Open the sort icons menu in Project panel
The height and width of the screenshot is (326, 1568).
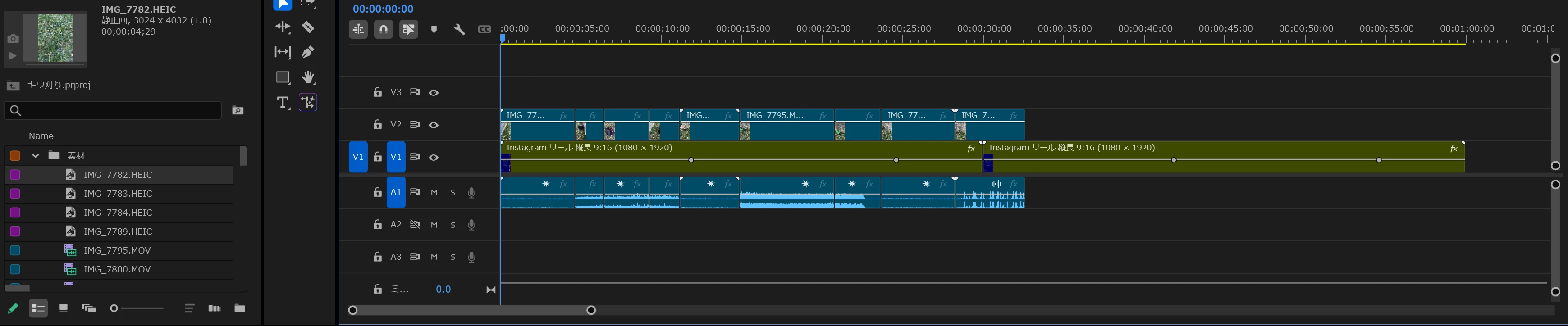tap(189, 308)
